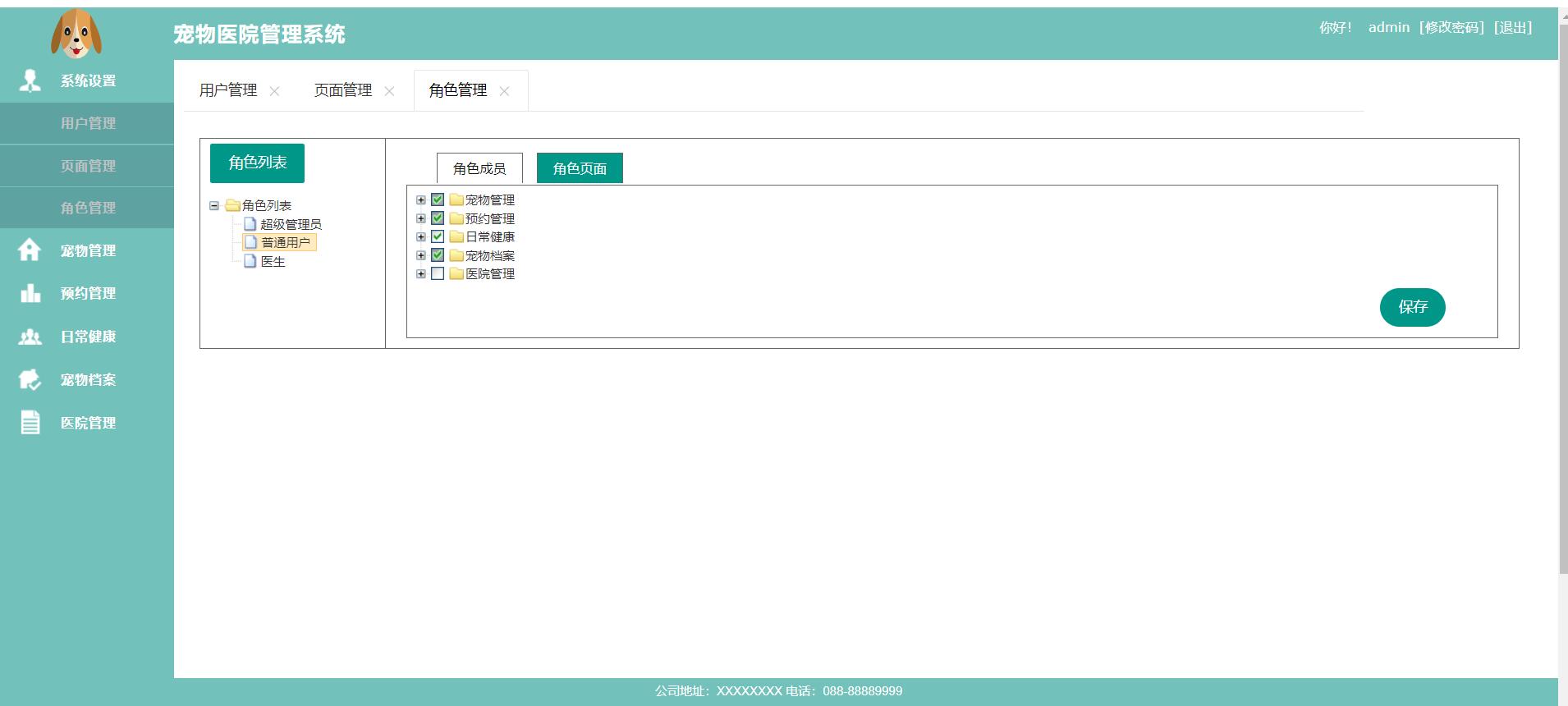Uncheck the 日常健康 permission checkbox
Screen dimensions: 1568x706
click(x=438, y=236)
